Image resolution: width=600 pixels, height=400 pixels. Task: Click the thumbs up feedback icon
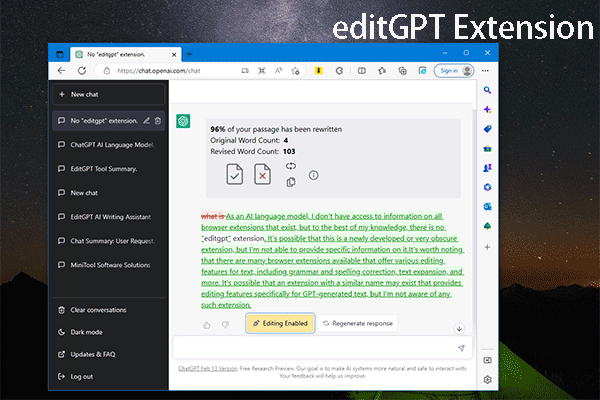207,325
